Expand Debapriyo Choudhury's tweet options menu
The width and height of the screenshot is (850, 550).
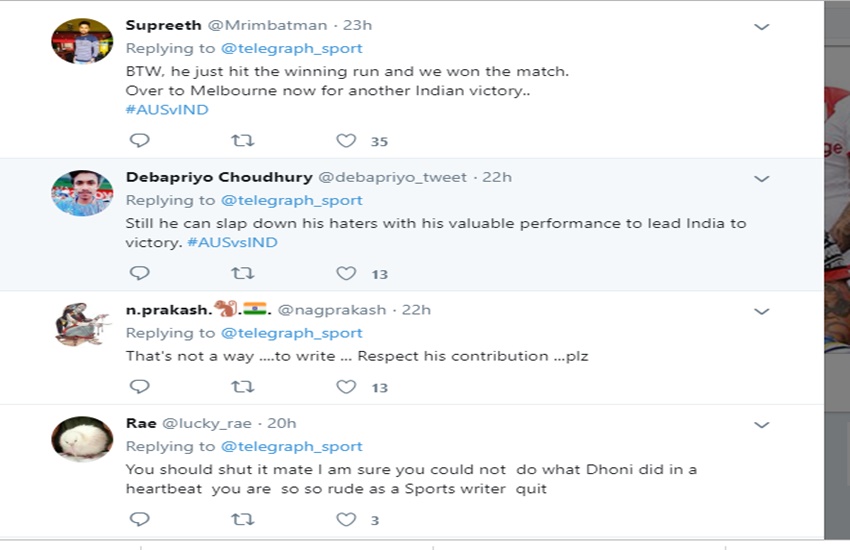(761, 179)
